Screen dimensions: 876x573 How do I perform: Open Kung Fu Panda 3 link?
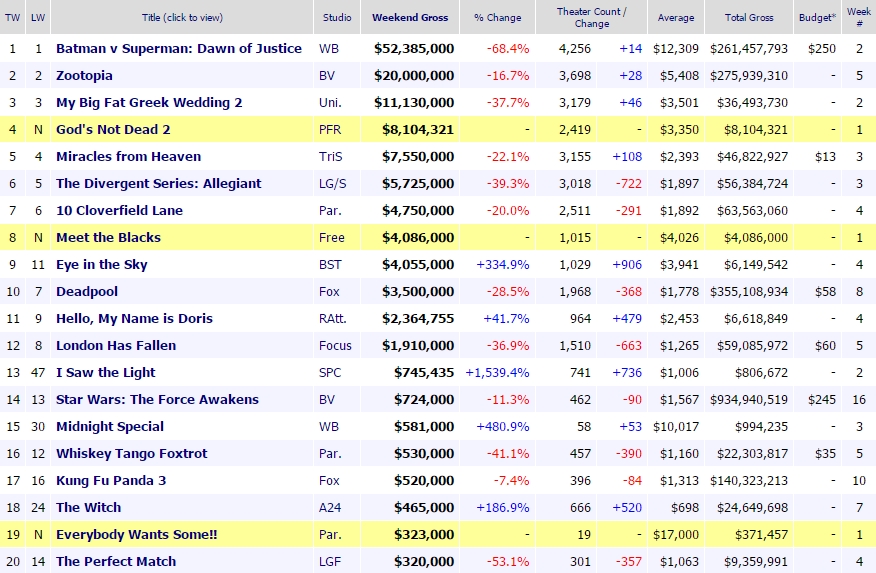[111, 480]
